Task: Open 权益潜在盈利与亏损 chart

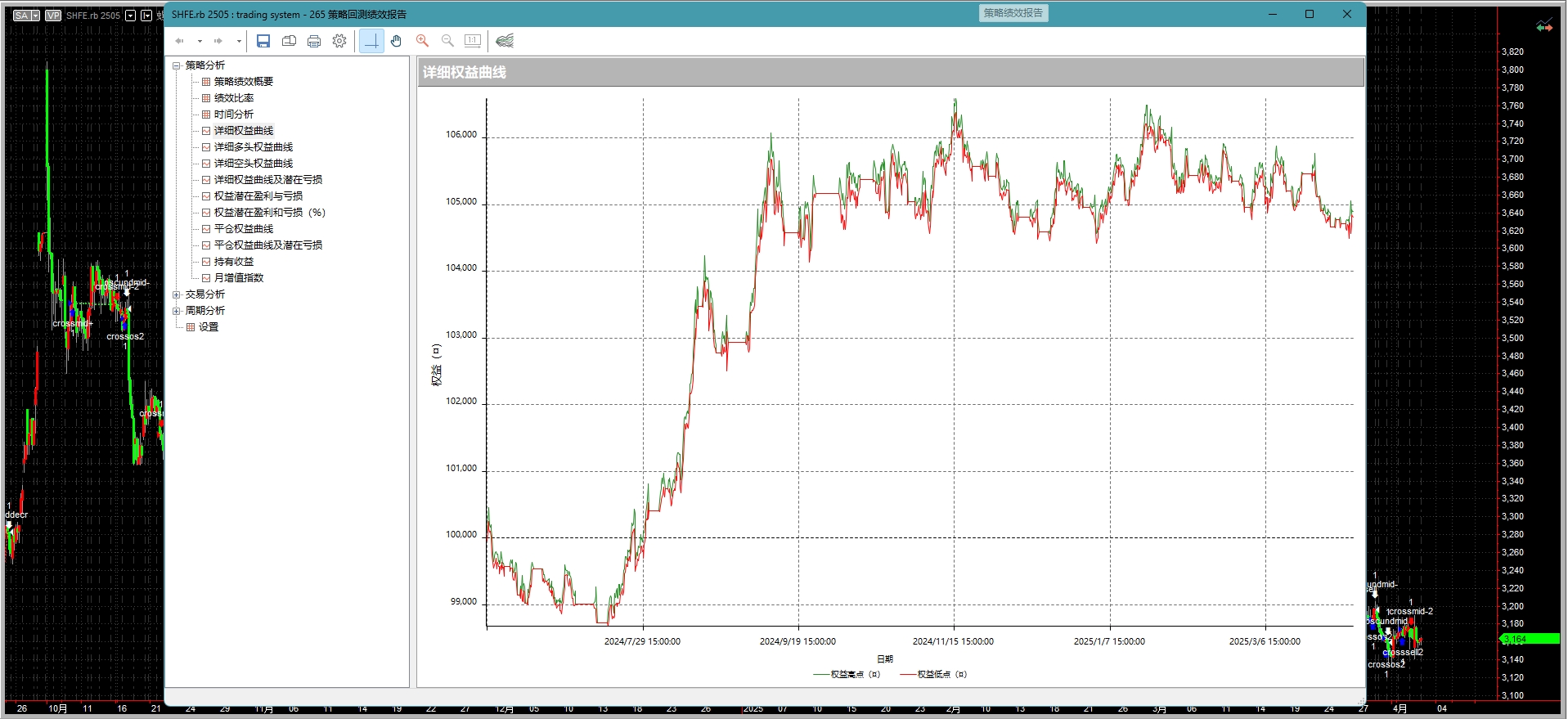Action: point(258,196)
